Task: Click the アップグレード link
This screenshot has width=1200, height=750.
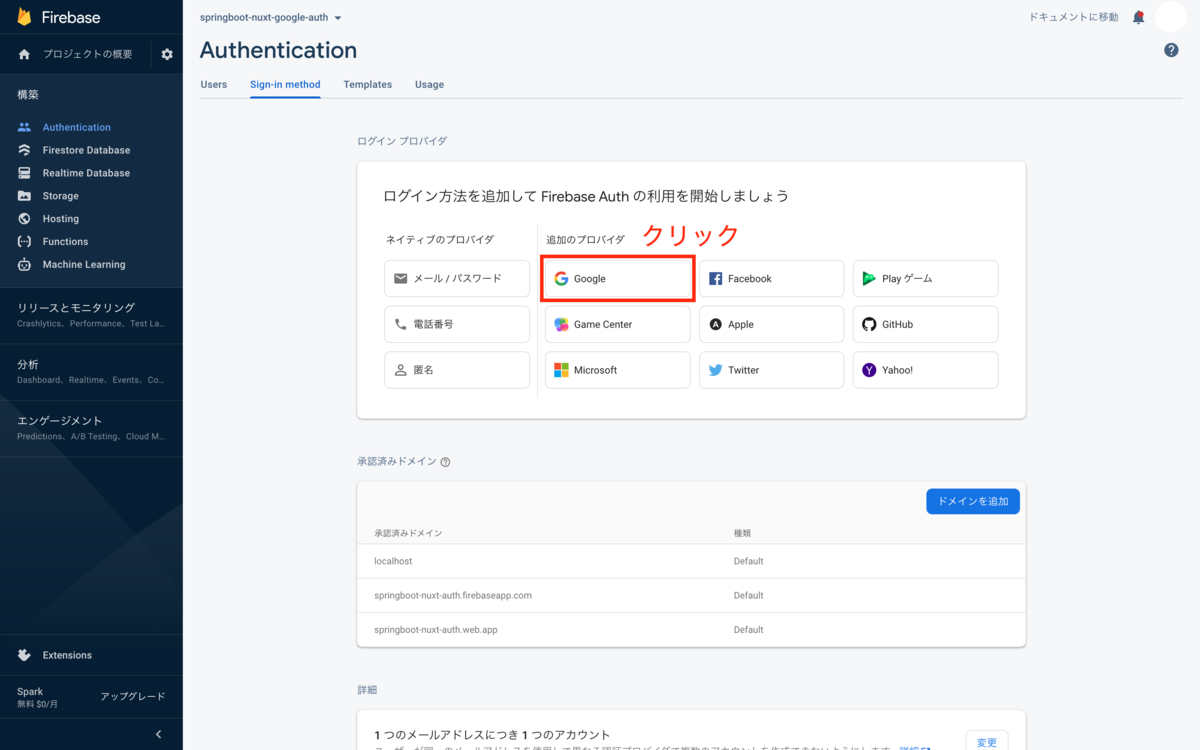Action: (x=133, y=696)
